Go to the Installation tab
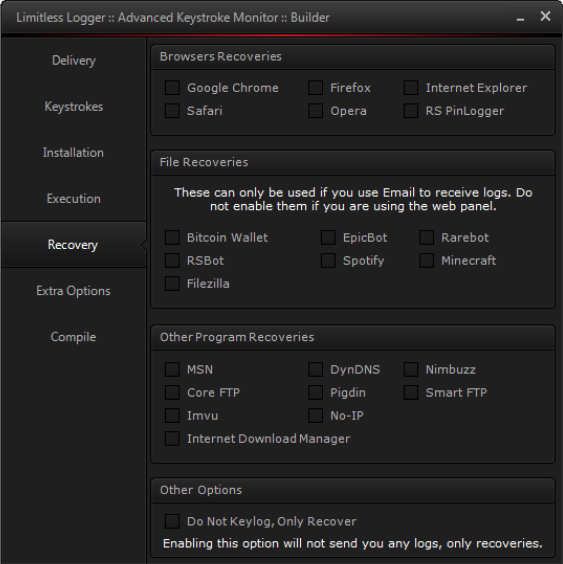Image resolution: width=563 pixels, height=564 pixels. pos(73,153)
